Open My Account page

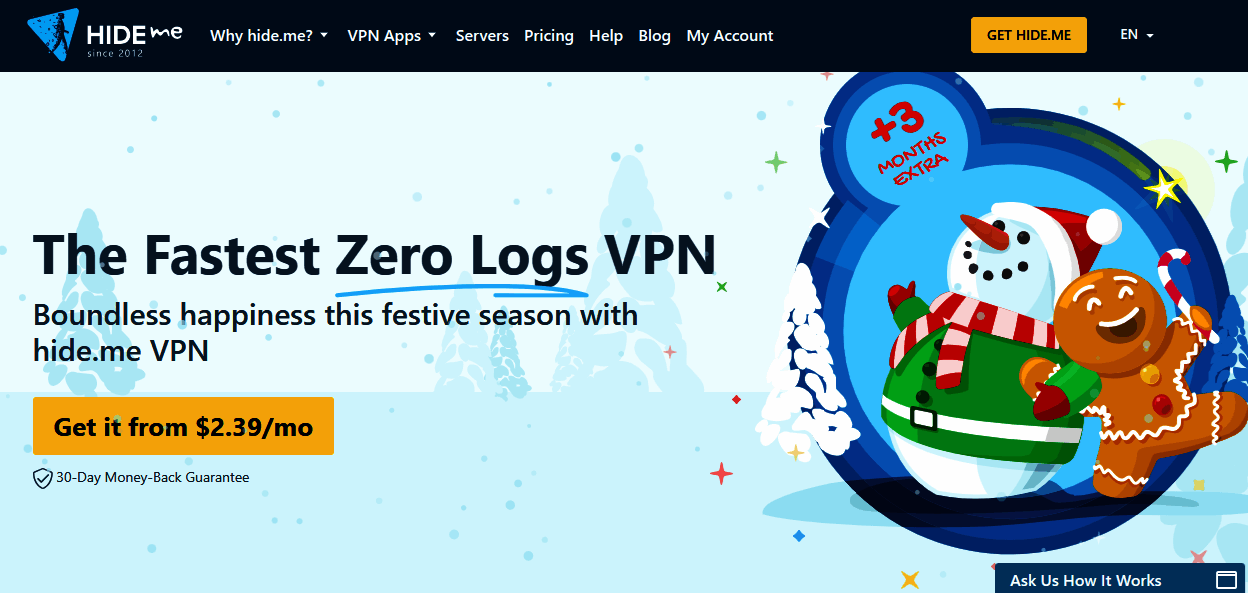pyautogui.click(x=730, y=35)
